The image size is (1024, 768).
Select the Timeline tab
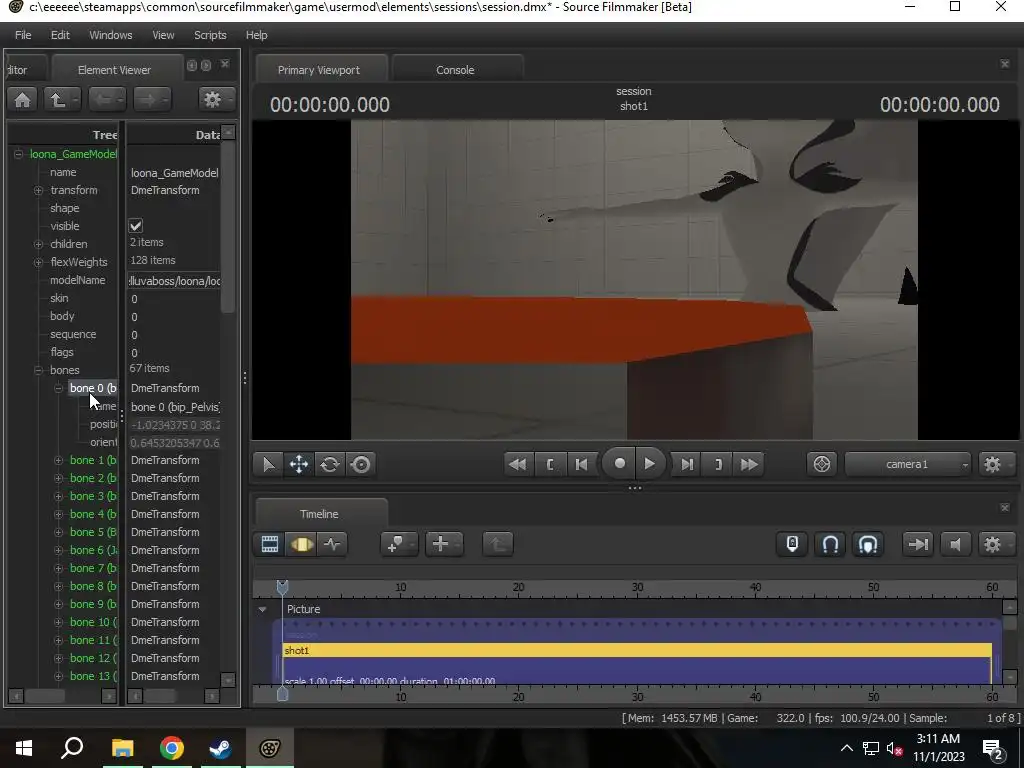click(319, 514)
